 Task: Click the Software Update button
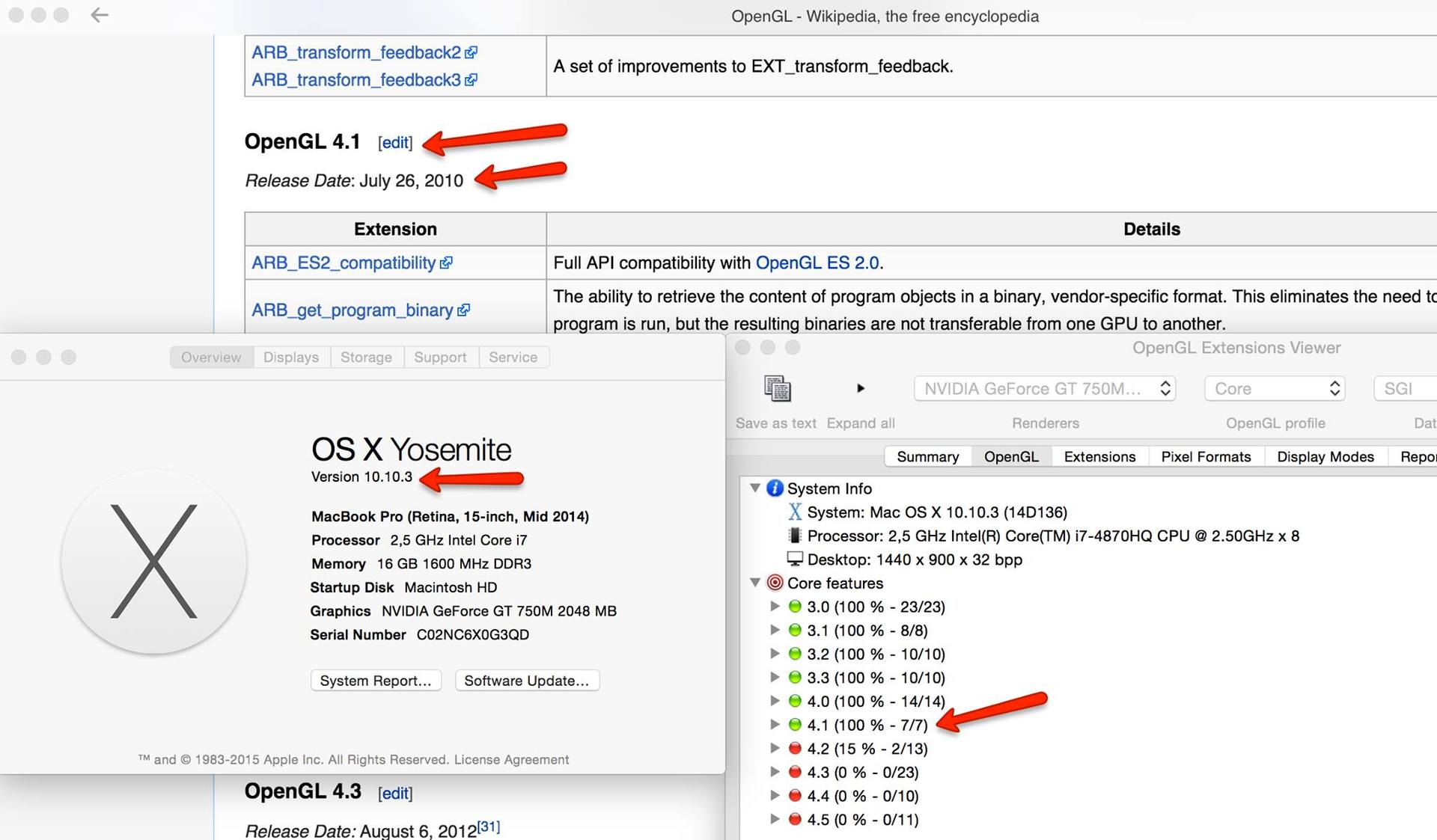(x=526, y=681)
